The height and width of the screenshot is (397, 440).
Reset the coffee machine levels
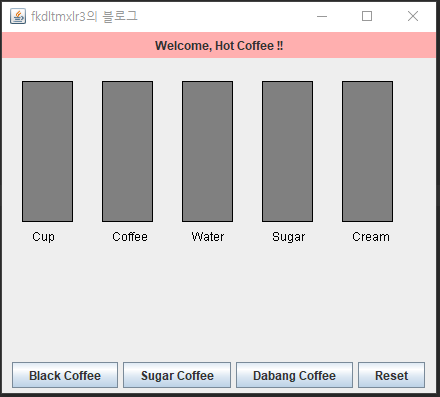click(x=391, y=375)
